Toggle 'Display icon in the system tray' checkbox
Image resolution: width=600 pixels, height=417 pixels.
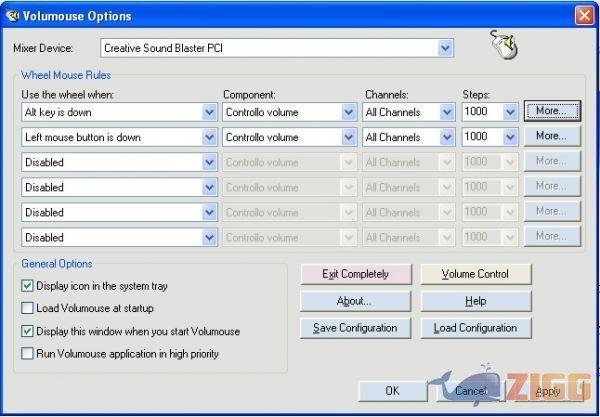(x=28, y=286)
